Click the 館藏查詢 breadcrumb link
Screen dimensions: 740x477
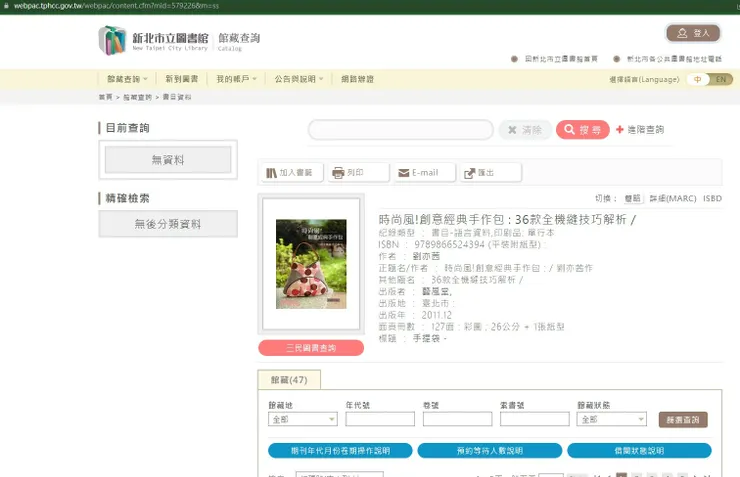pos(137,97)
